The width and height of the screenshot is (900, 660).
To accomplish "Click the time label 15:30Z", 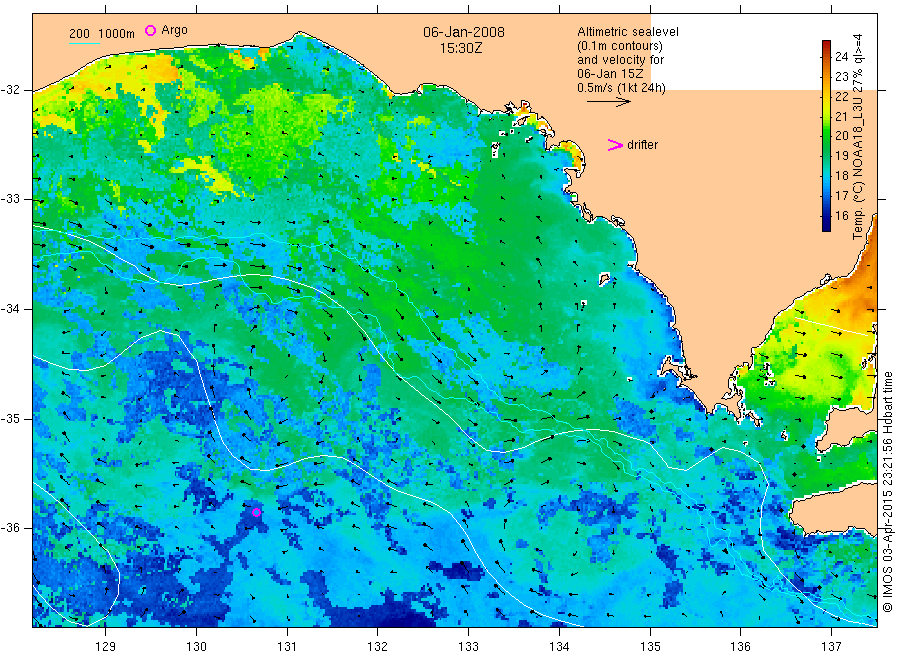I will click(461, 48).
